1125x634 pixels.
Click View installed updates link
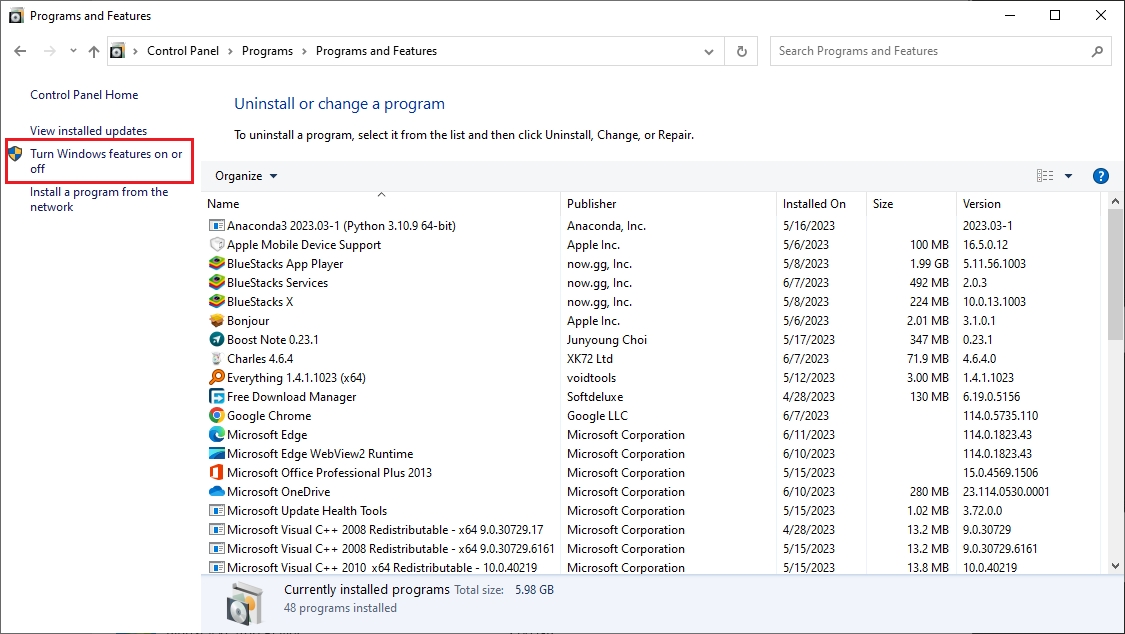click(x=88, y=131)
